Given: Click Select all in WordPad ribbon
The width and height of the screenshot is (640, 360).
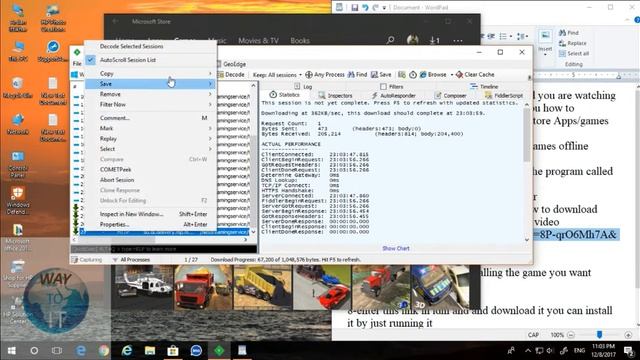Looking at the screenshot, I should [x=574, y=53].
